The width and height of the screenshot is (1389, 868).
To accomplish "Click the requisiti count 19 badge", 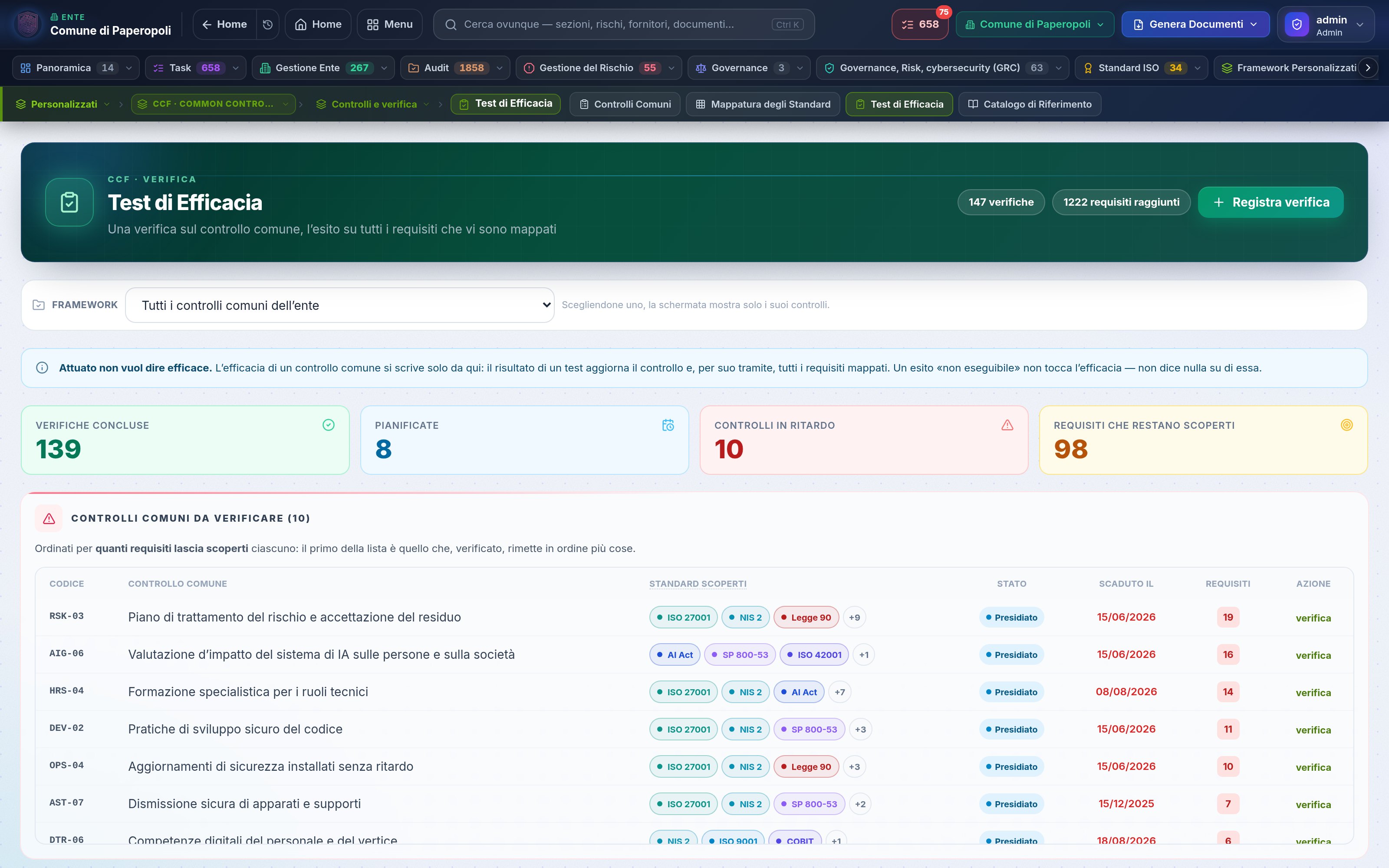I will pyautogui.click(x=1228, y=617).
